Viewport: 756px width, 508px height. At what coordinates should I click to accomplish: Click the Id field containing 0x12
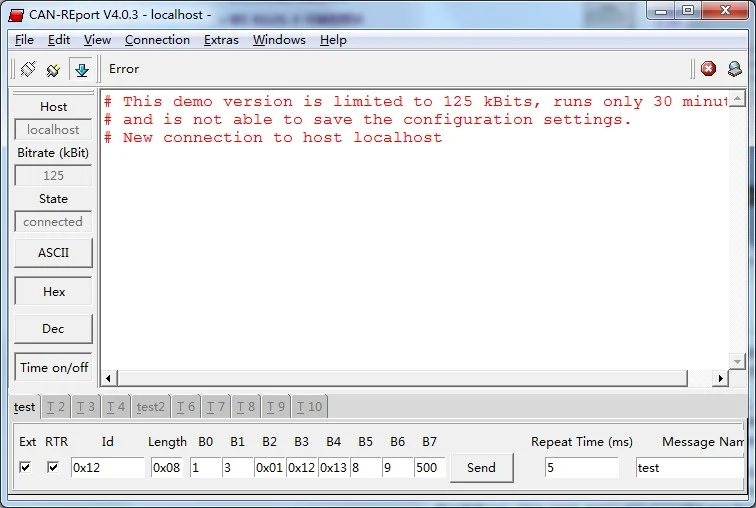click(x=108, y=468)
